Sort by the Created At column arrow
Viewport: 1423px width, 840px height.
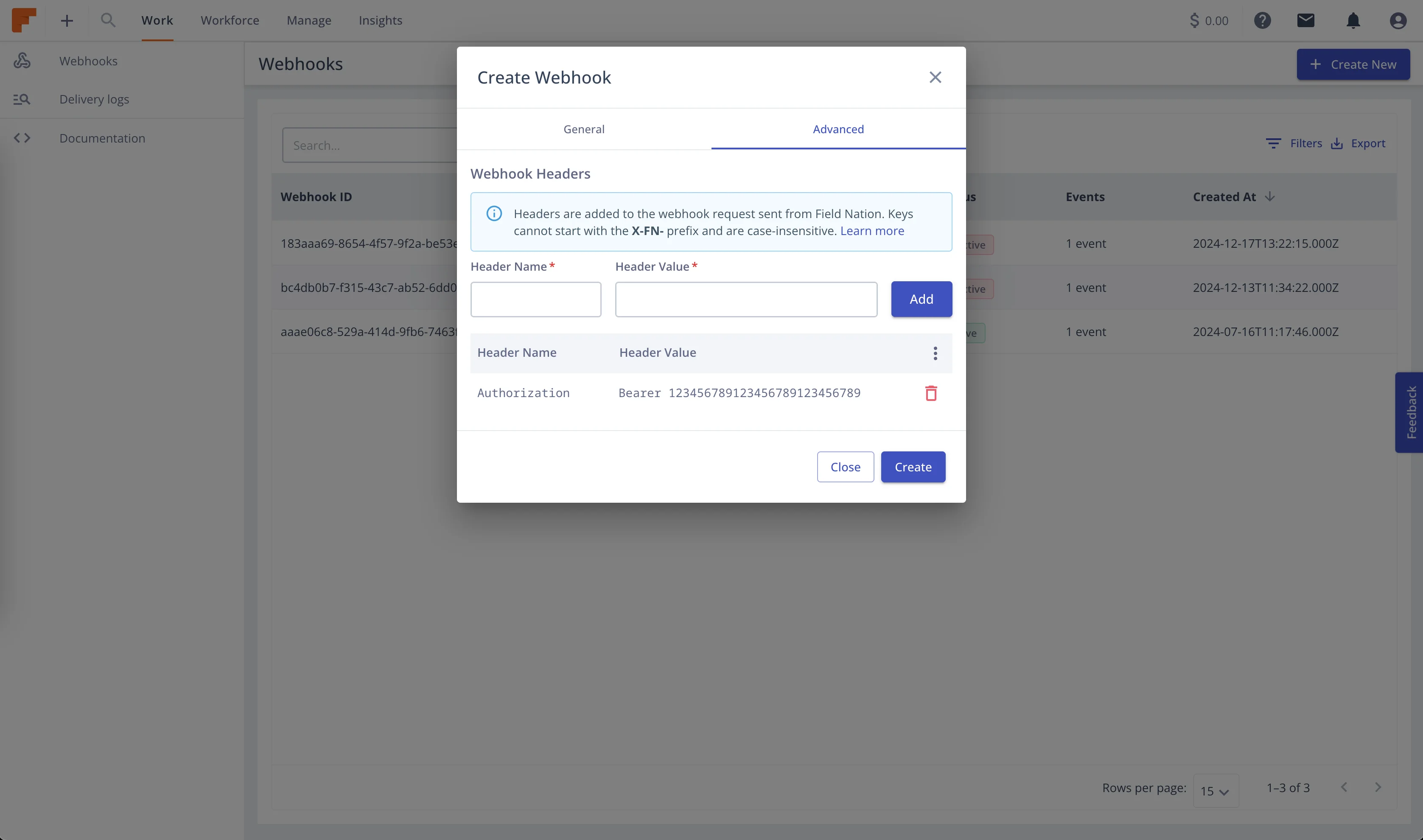pyautogui.click(x=1269, y=196)
